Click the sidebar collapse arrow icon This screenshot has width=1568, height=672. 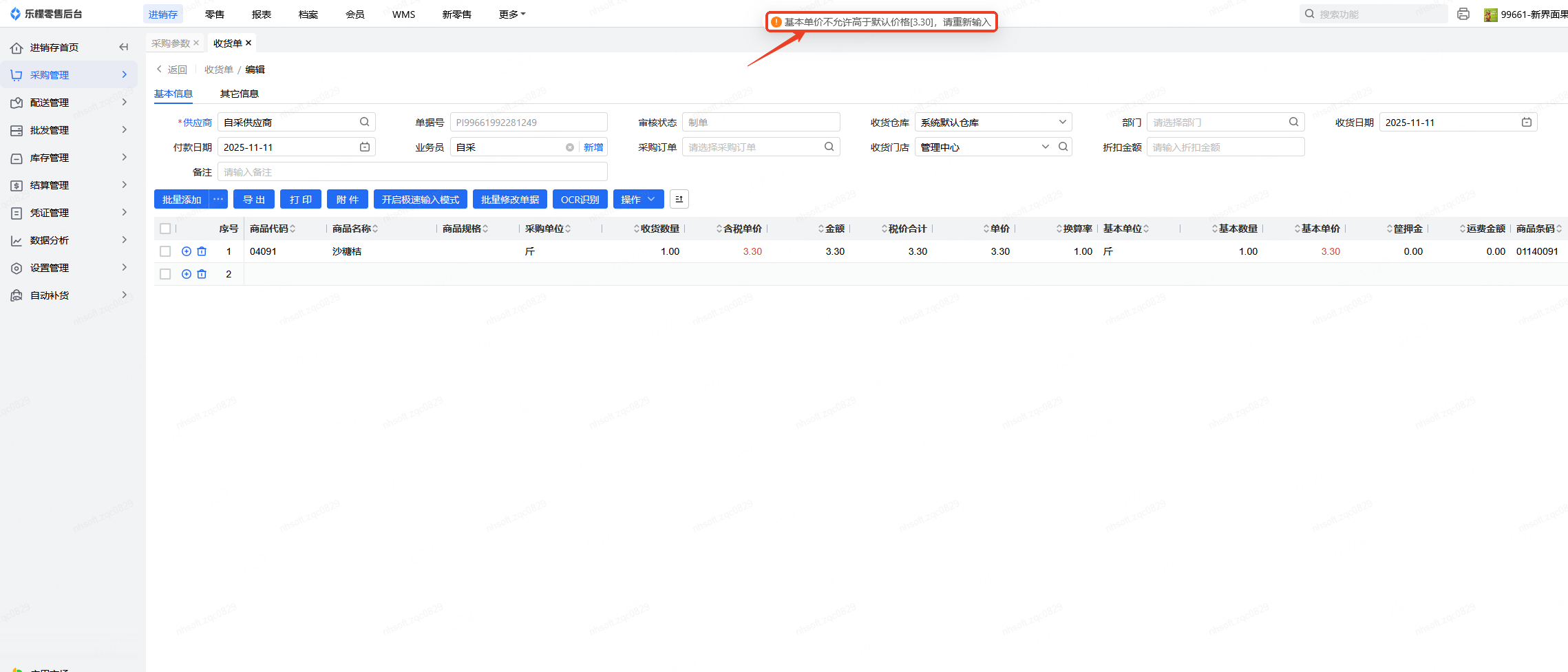pos(124,47)
